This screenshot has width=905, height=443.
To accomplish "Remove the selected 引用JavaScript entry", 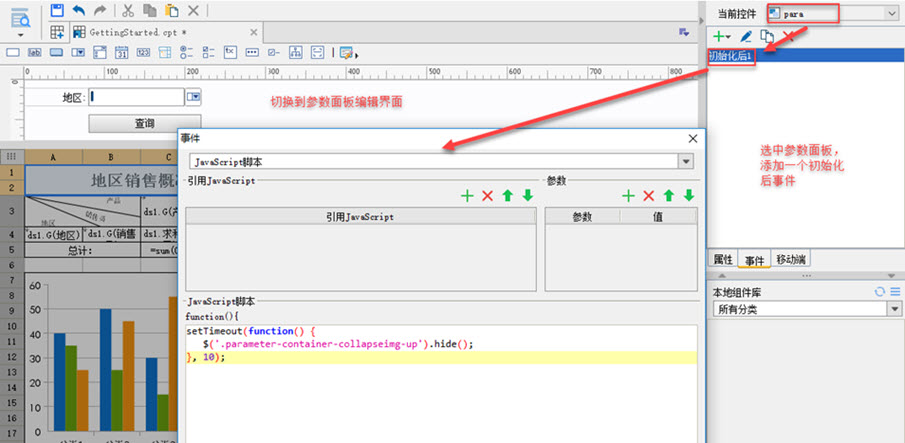I will point(487,196).
